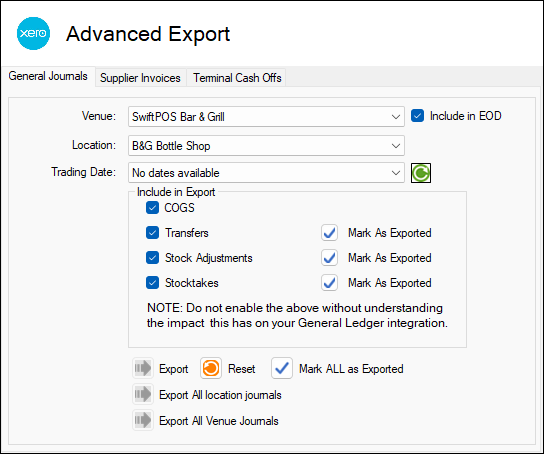Click the Xero logo icon
This screenshot has width=544, height=454.
(x=33, y=33)
